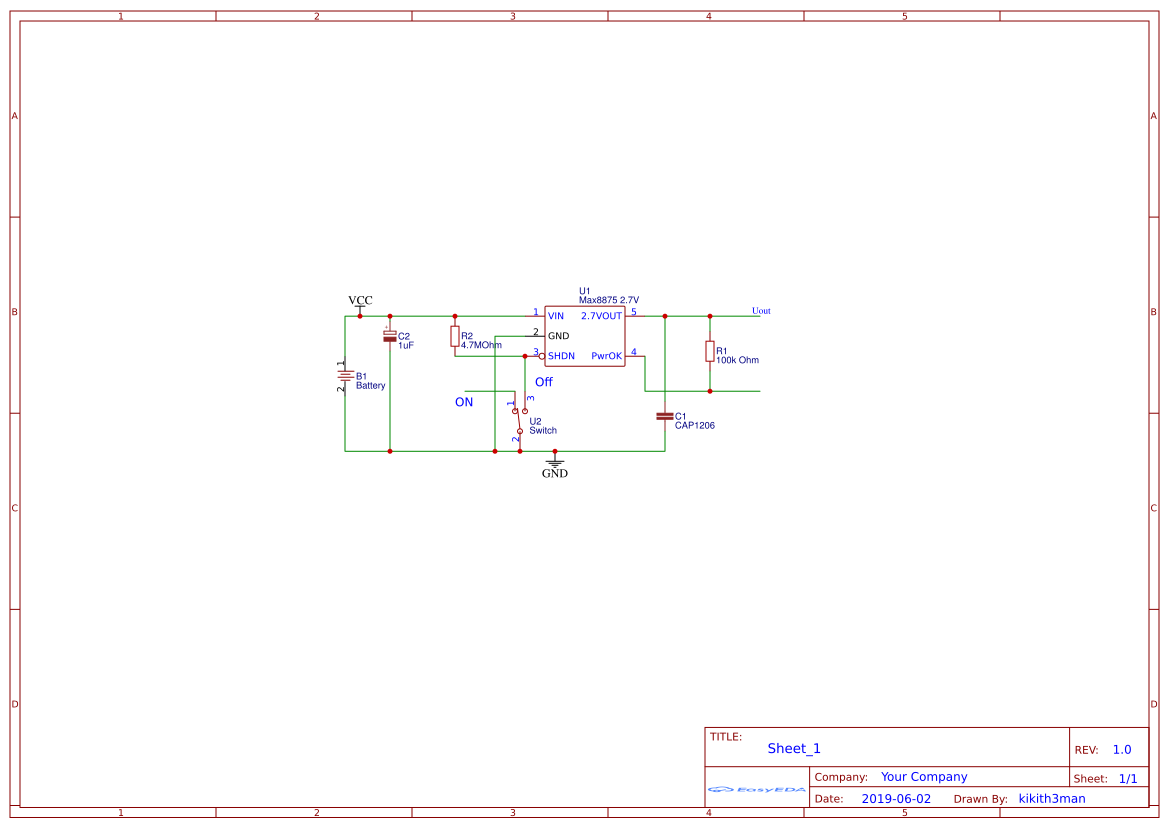Click the PwrOK pin 4 label
The image size is (1169, 828).
[x=606, y=355]
